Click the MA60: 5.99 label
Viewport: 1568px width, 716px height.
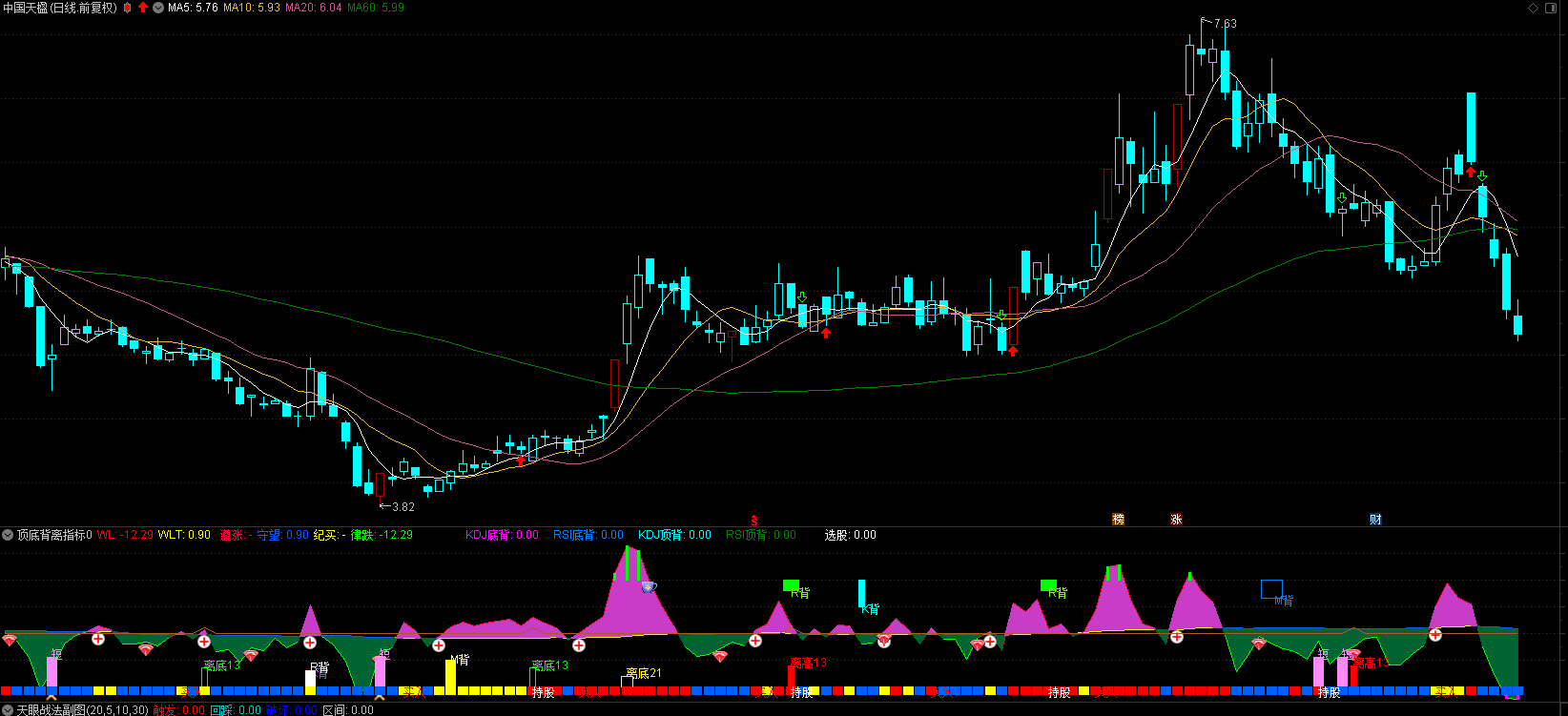tap(376, 8)
